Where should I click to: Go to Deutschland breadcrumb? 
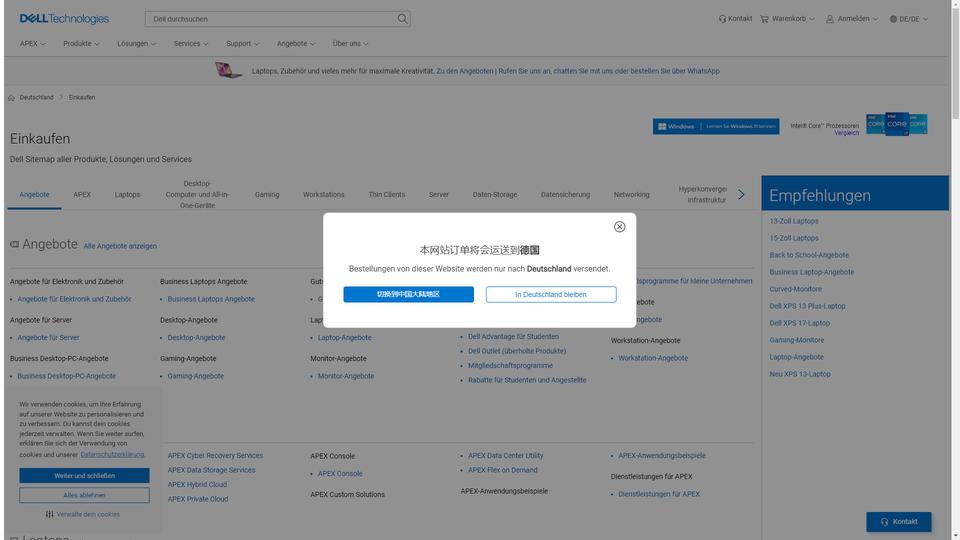[x=36, y=98]
